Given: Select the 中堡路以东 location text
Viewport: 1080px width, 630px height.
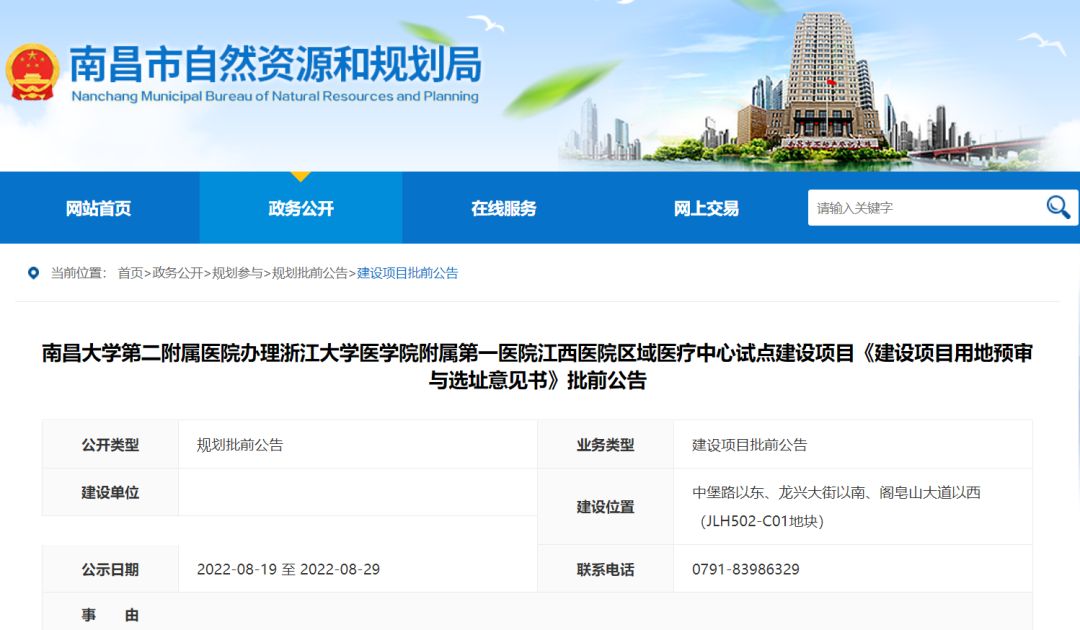Looking at the screenshot, I should point(836,507).
